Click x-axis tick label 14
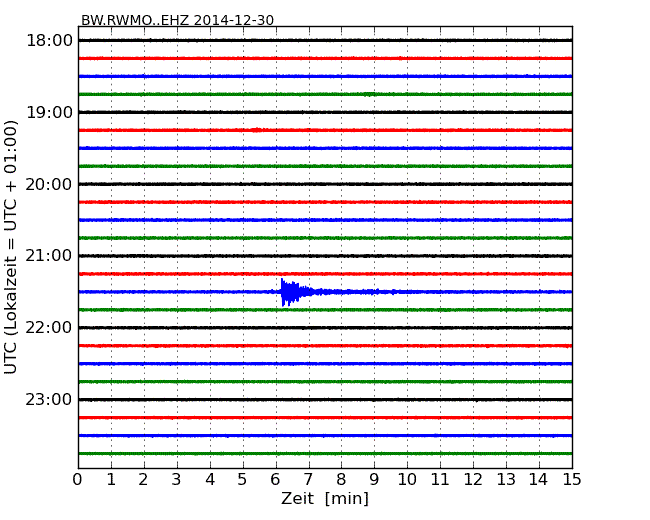650x520 pixels. coord(539,479)
